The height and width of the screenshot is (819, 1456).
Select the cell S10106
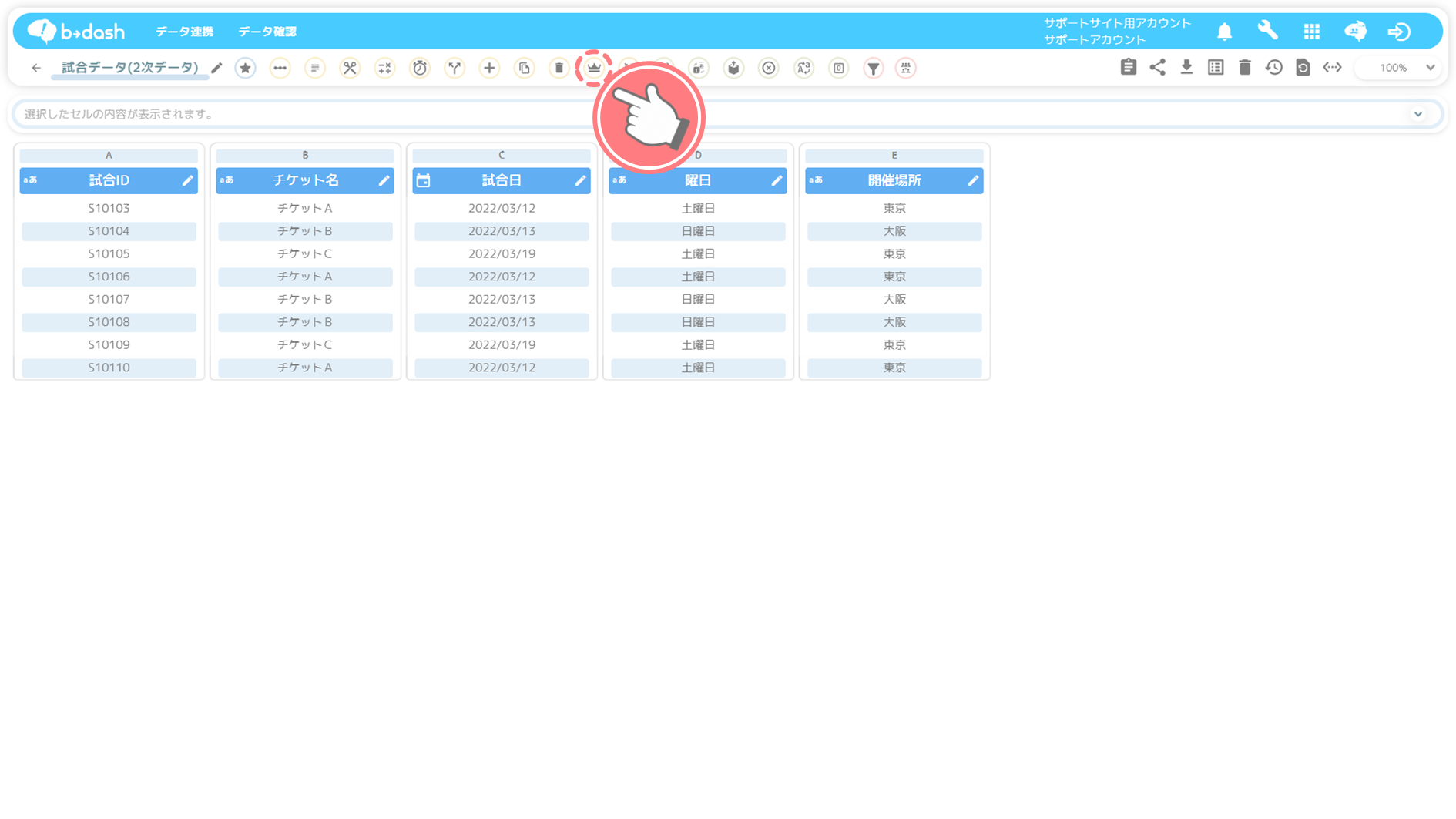click(x=109, y=277)
